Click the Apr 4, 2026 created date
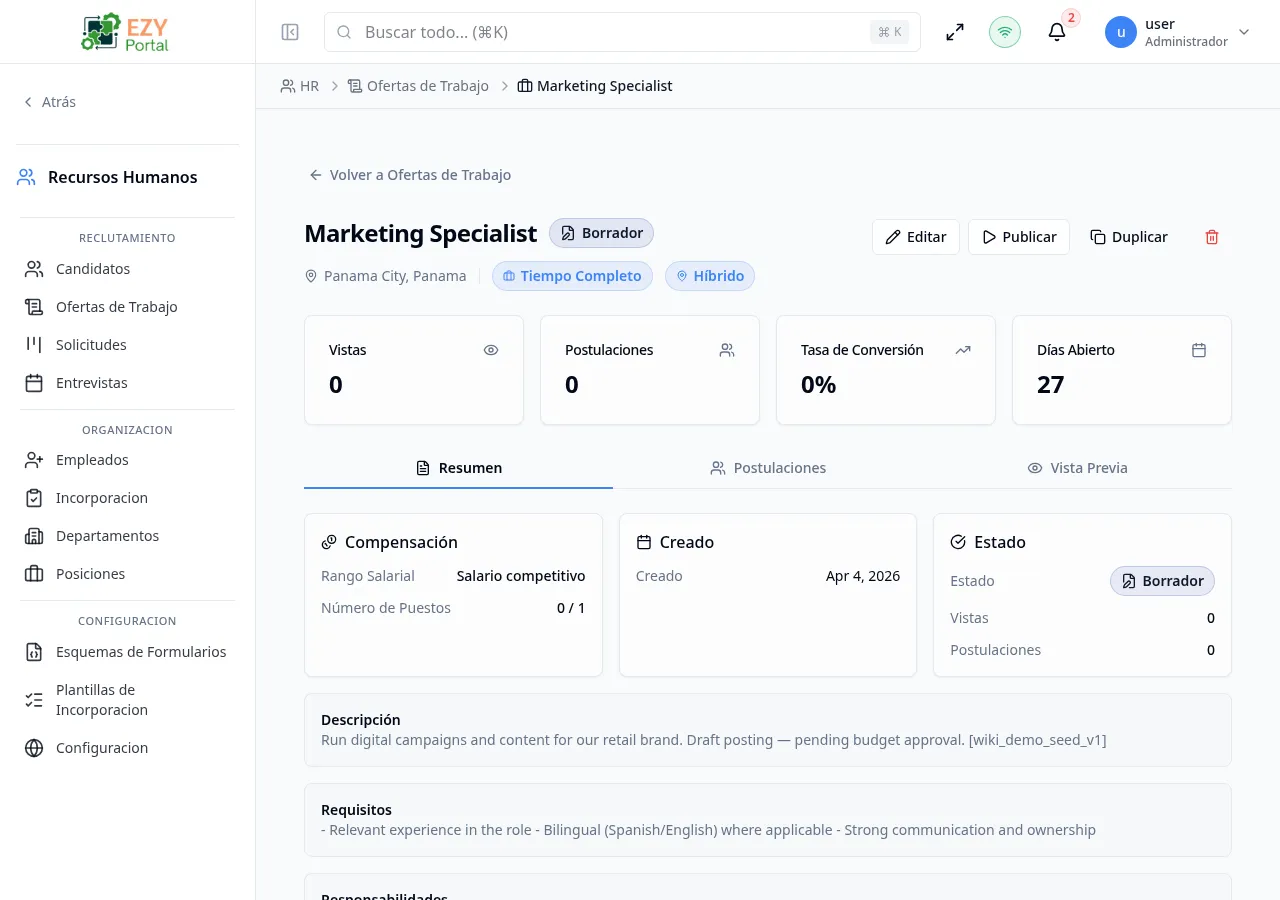Screen dimensions: 1280x900 point(863,576)
